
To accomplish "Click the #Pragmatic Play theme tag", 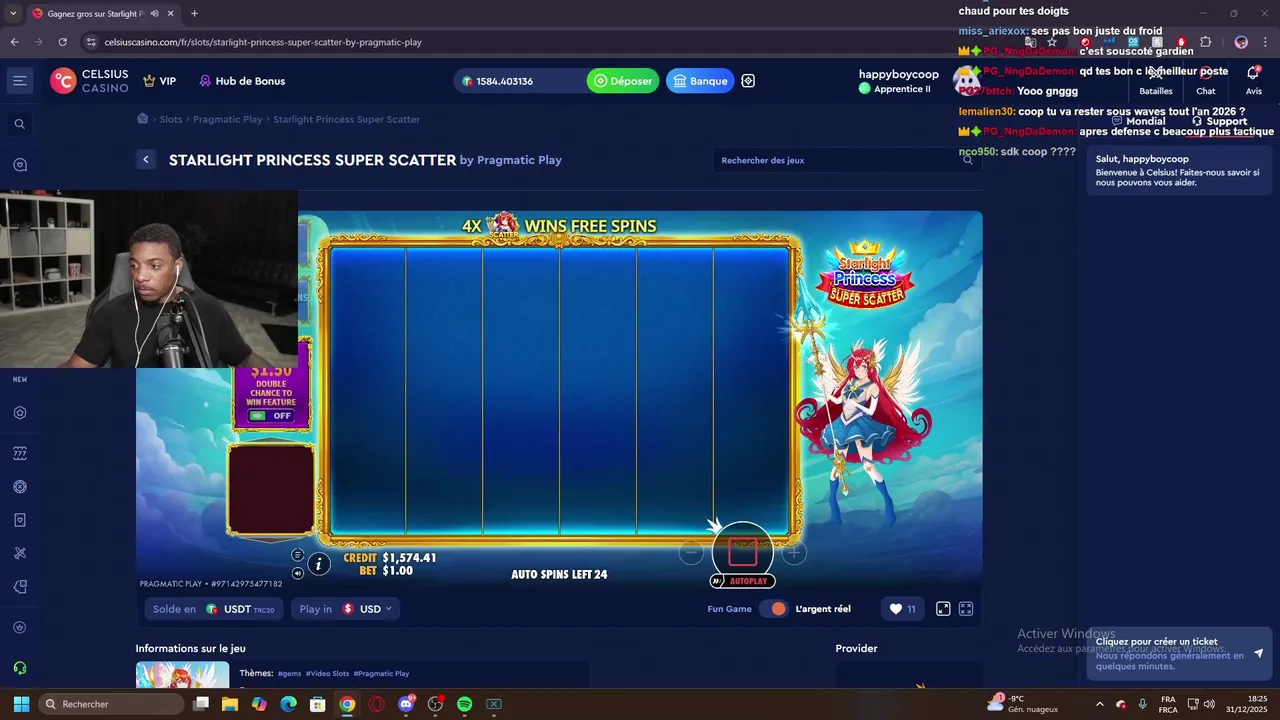I will 381,674.
